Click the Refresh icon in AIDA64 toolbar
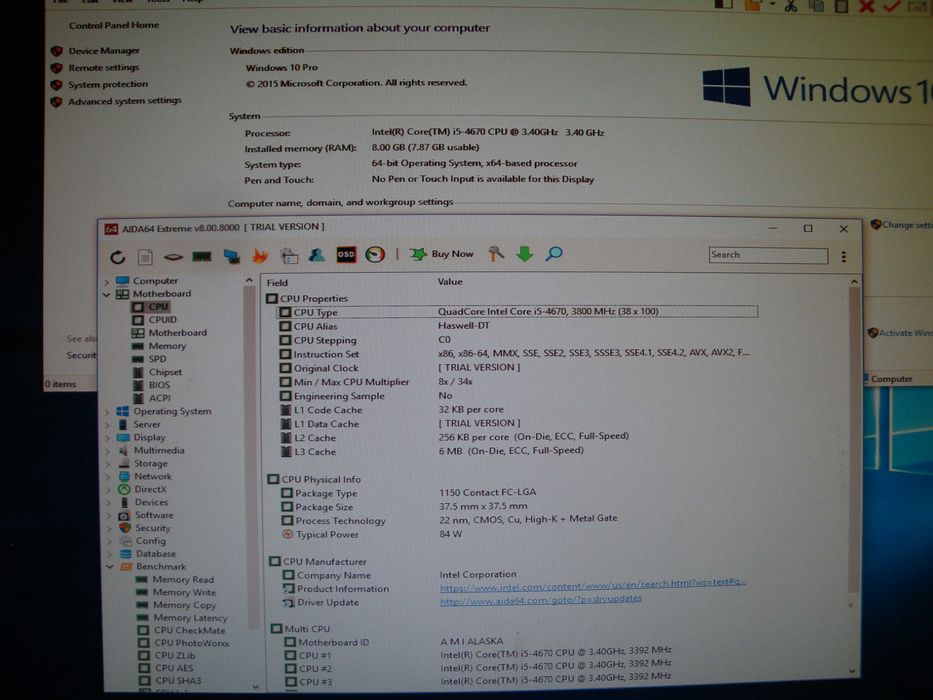Viewport: 933px width, 700px height. (118, 257)
